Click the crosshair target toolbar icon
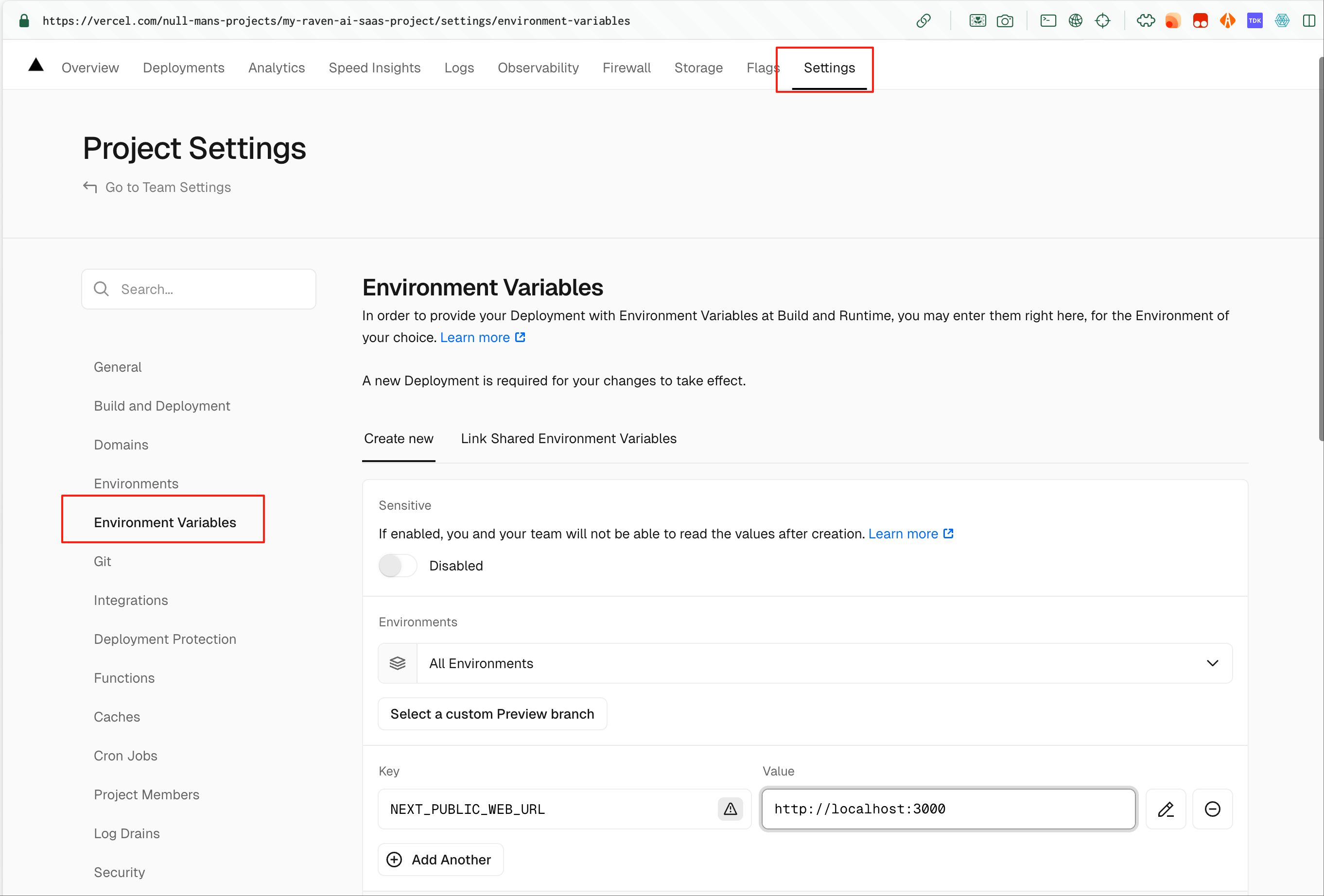 click(x=1103, y=21)
